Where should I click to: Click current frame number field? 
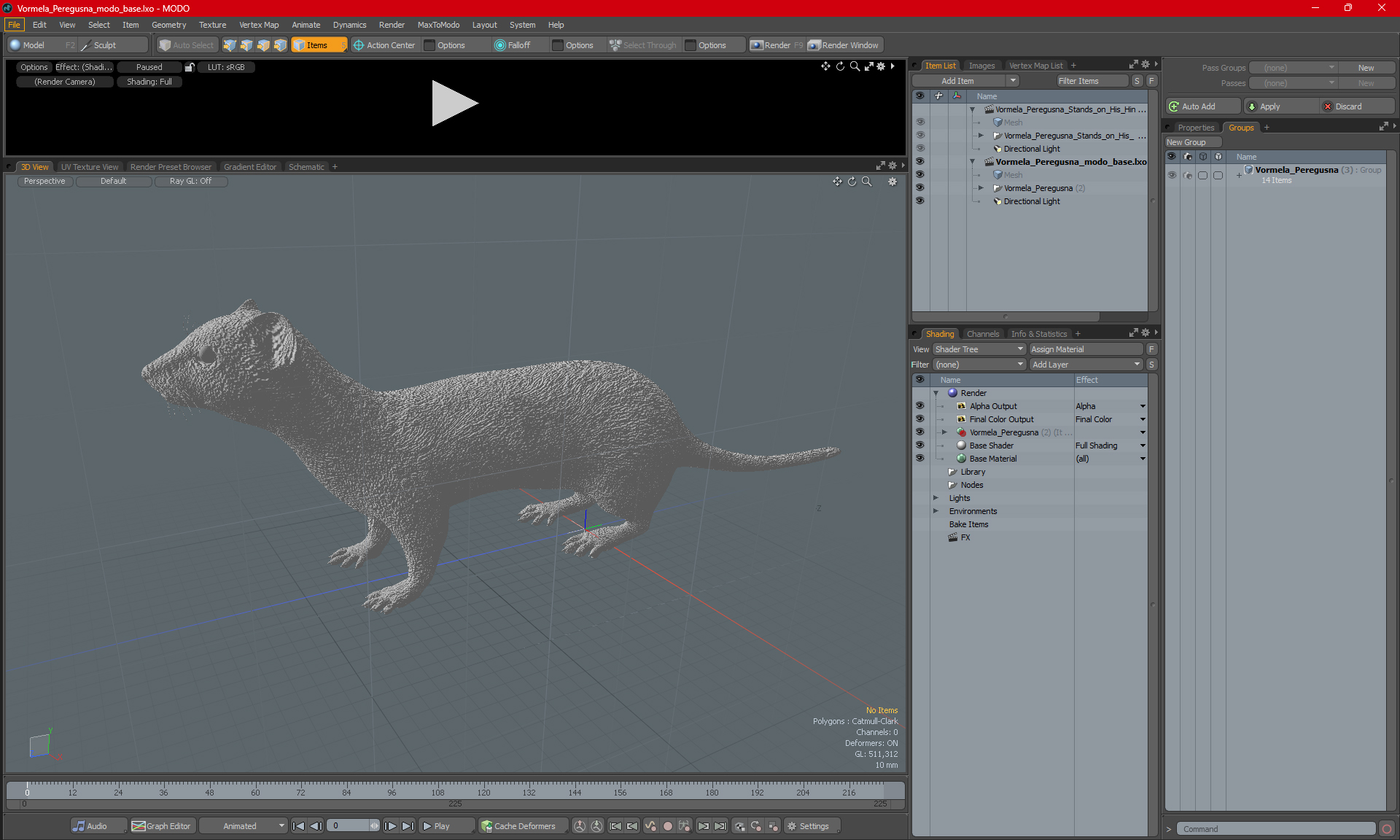(x=349, y=826)
